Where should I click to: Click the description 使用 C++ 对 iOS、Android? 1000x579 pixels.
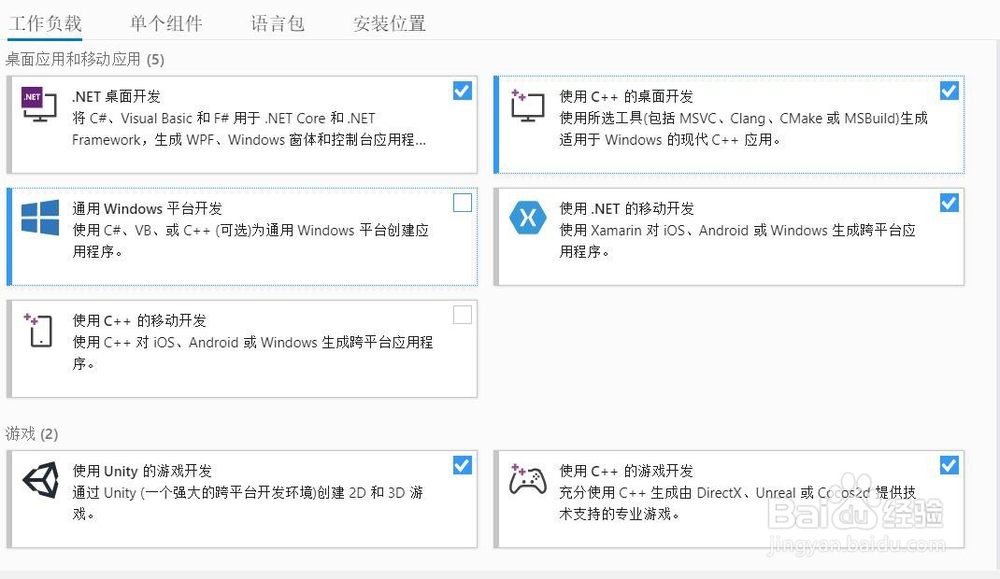click(253, 353)
